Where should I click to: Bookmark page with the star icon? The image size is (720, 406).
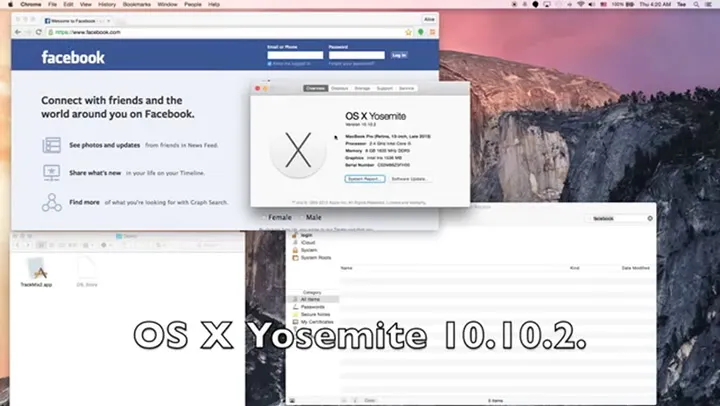pyautogui.click(x=408, y=32)
